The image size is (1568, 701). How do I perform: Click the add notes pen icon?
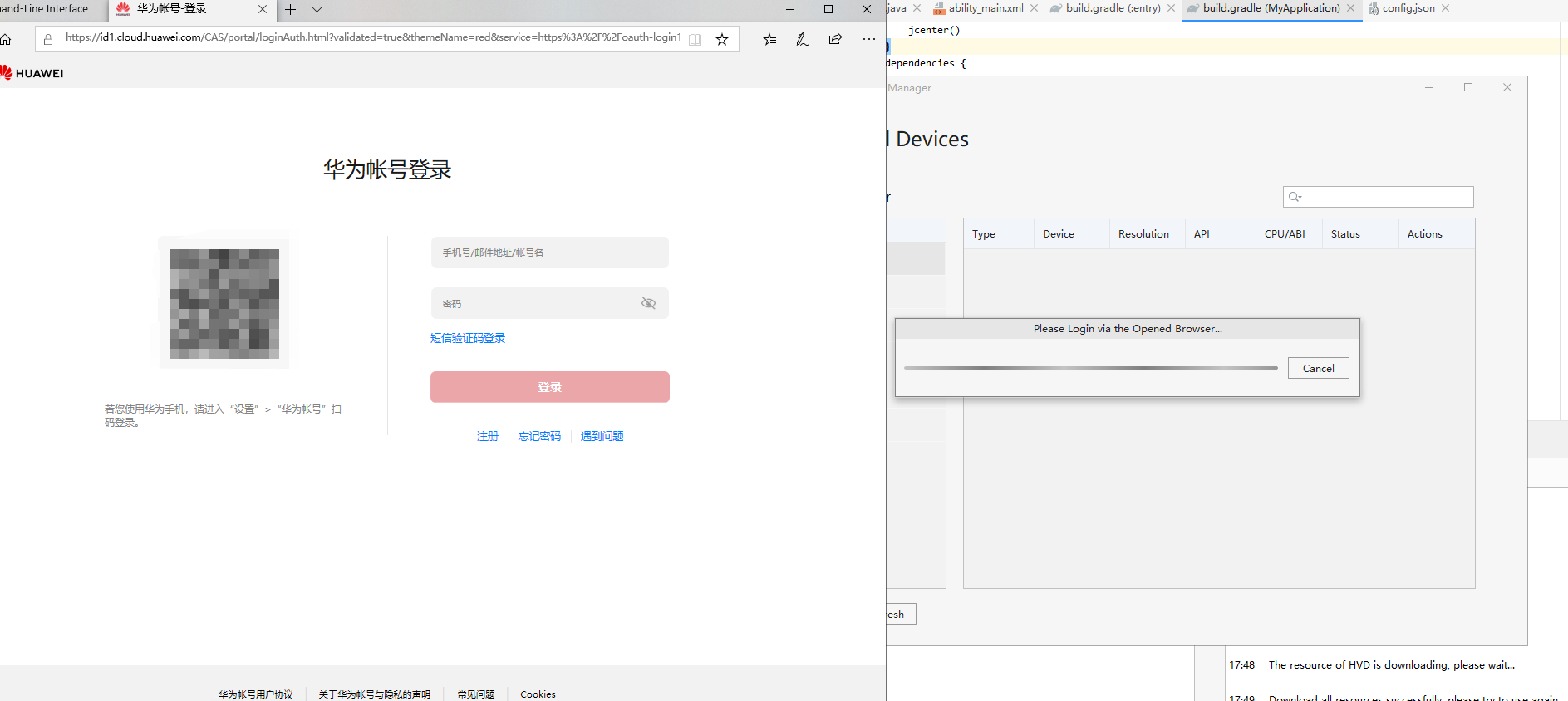803,39
